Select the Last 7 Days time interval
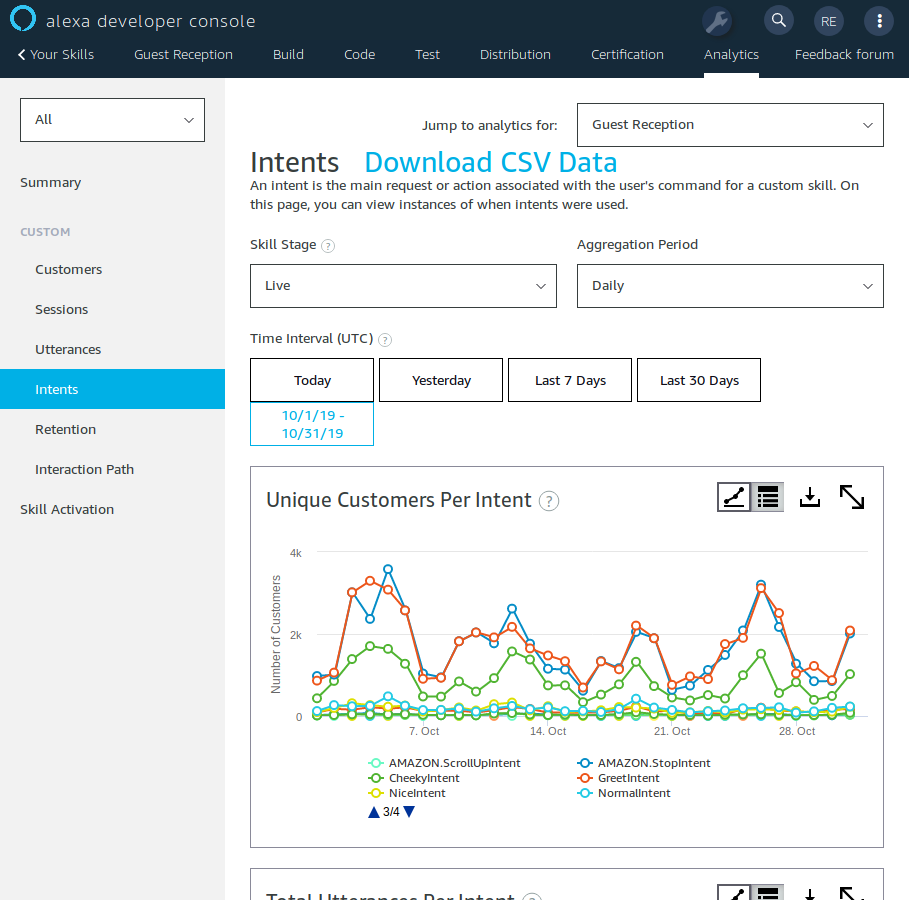The image size is (909, 900). click(569, 380)
